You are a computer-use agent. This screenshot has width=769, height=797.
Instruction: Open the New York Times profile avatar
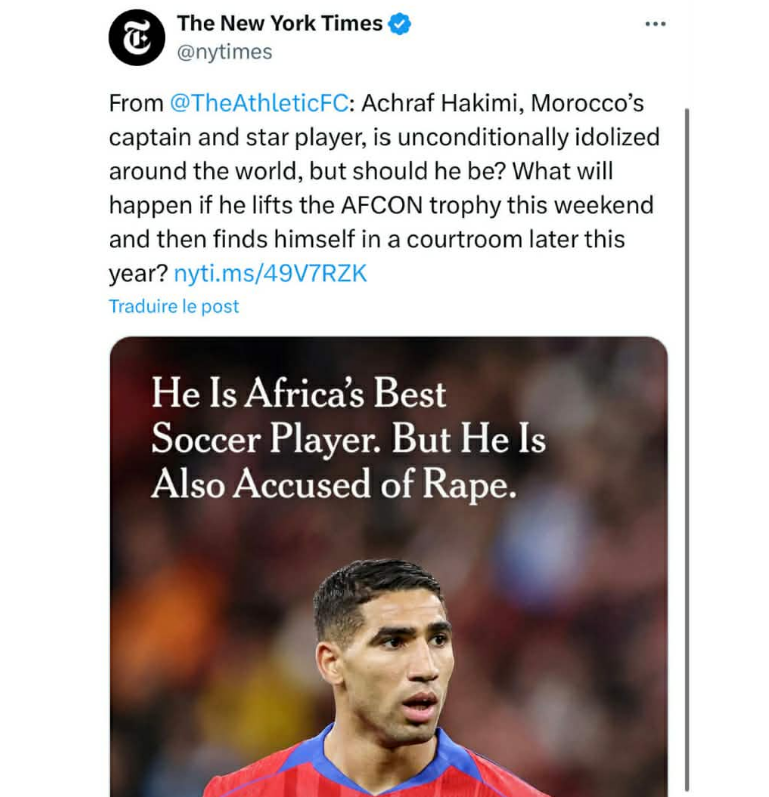coord(136,38)
